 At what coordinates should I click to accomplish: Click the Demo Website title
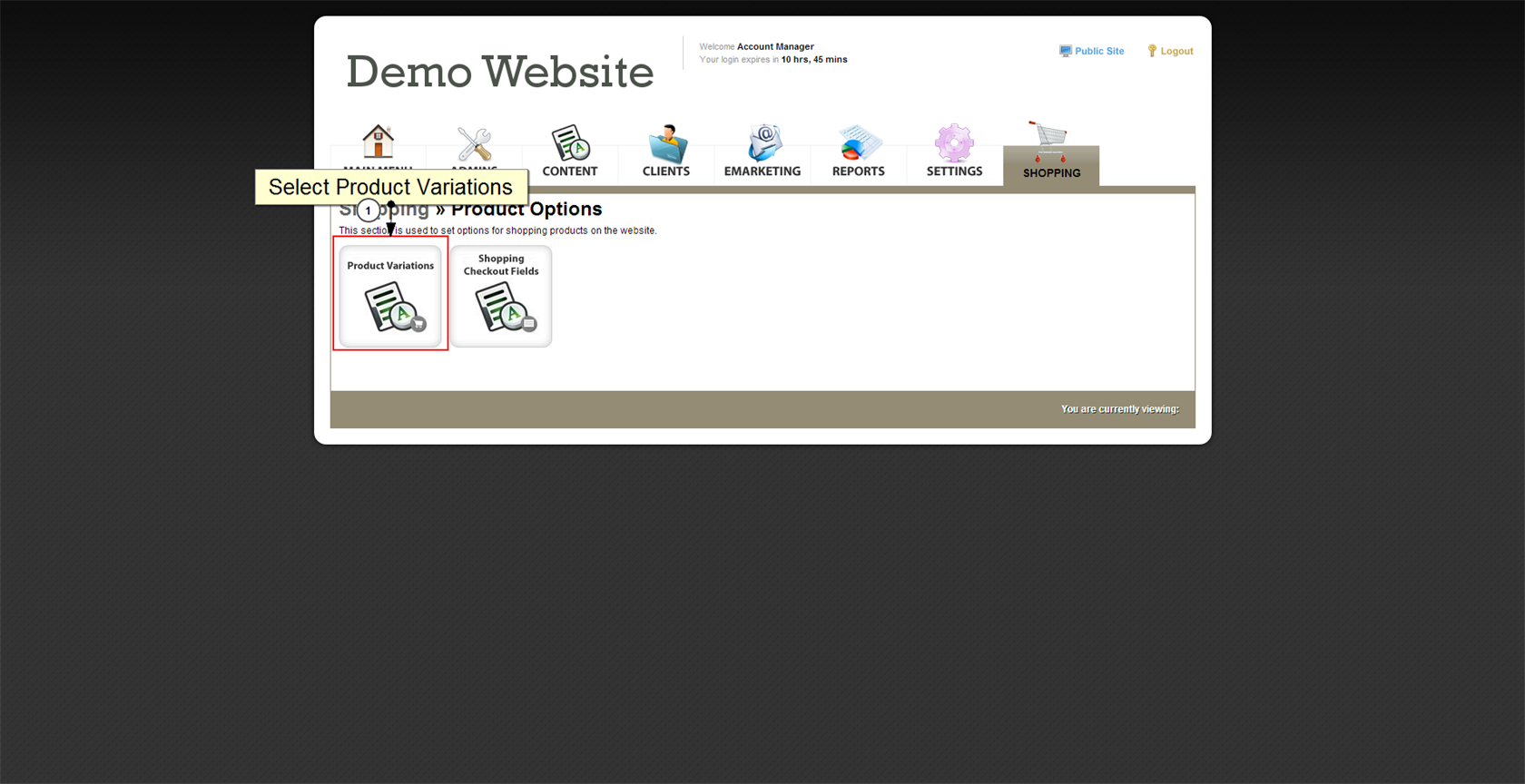tap(499, 72)
